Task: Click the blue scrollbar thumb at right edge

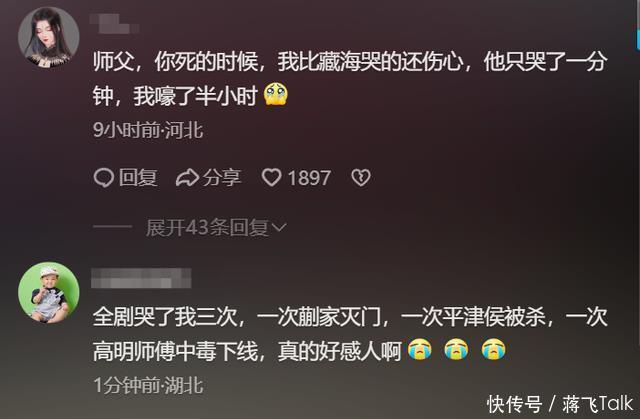Action: (638, 40)
